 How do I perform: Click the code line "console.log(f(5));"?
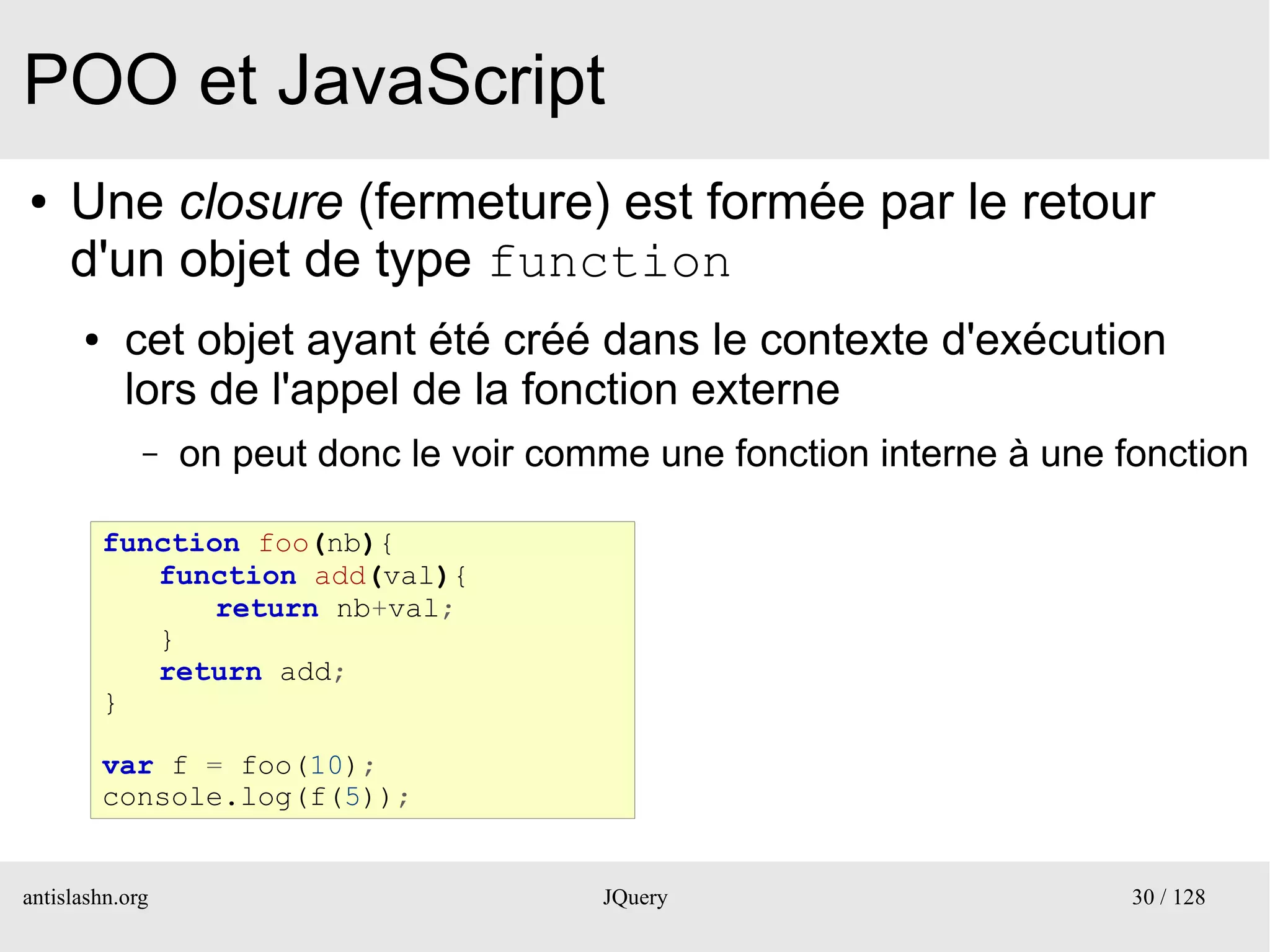pos(256,798)
